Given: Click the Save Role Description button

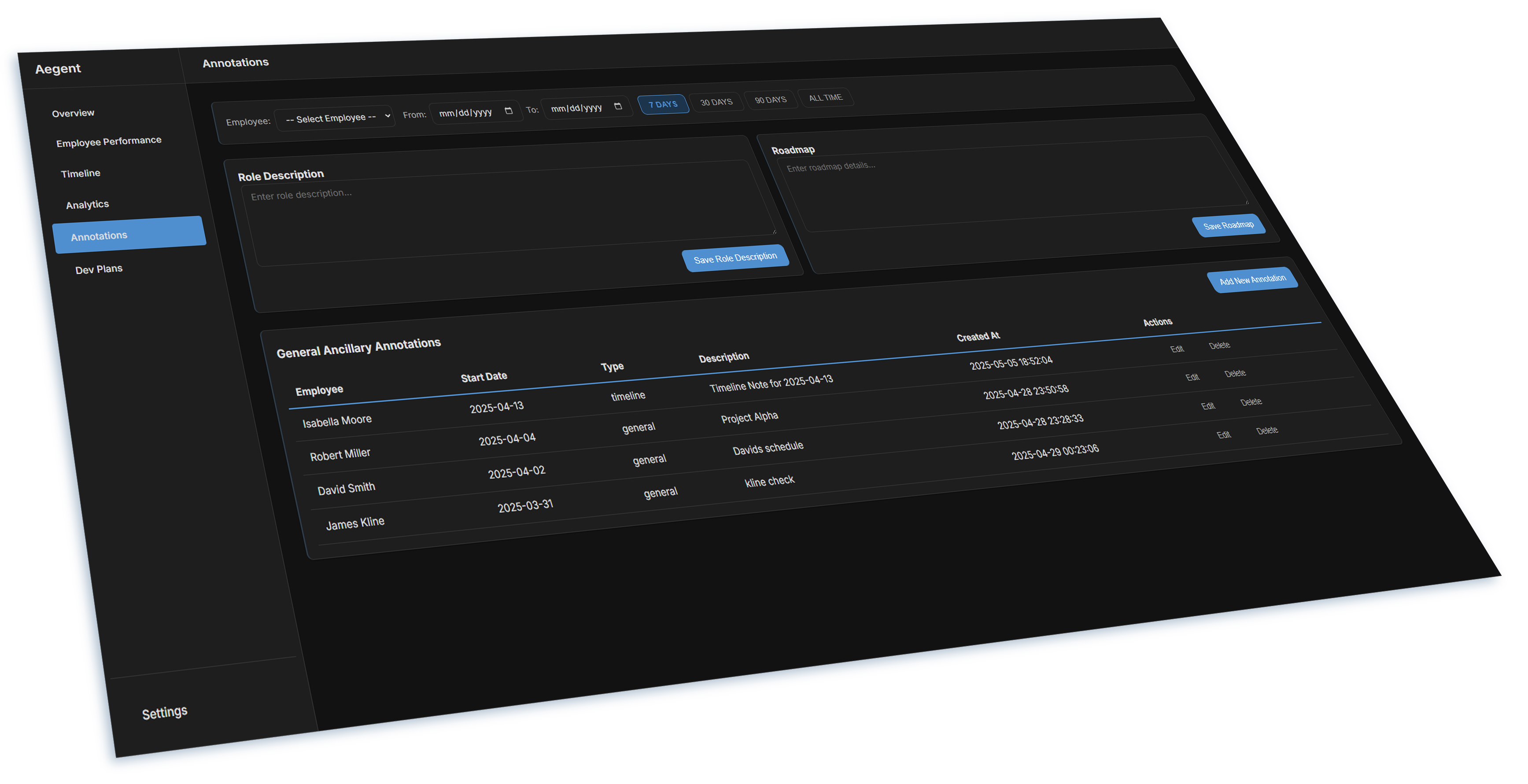Looking at the screenshot, I should tap(736, 257).
